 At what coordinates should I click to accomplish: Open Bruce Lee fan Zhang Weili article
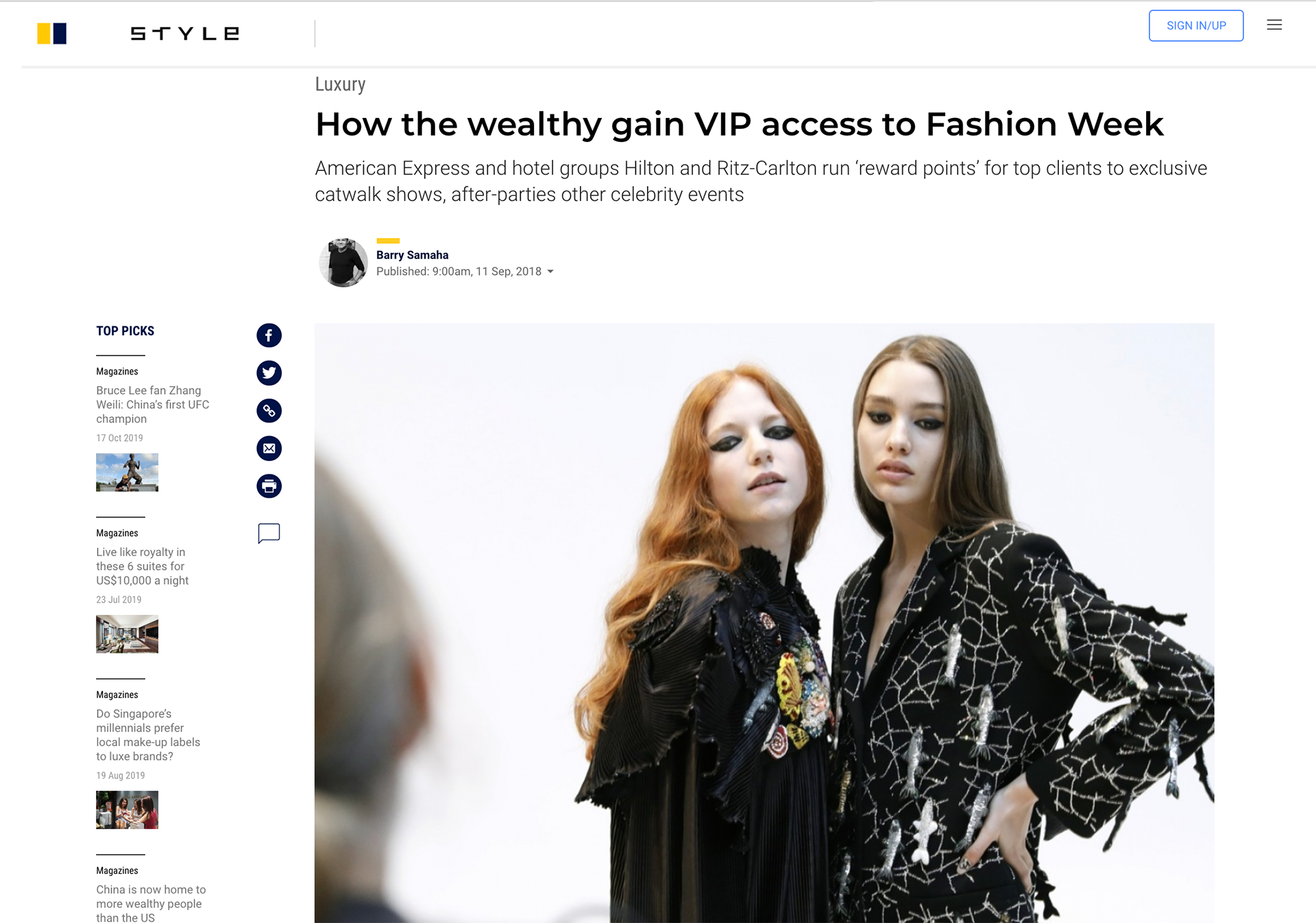click(152, 405)
